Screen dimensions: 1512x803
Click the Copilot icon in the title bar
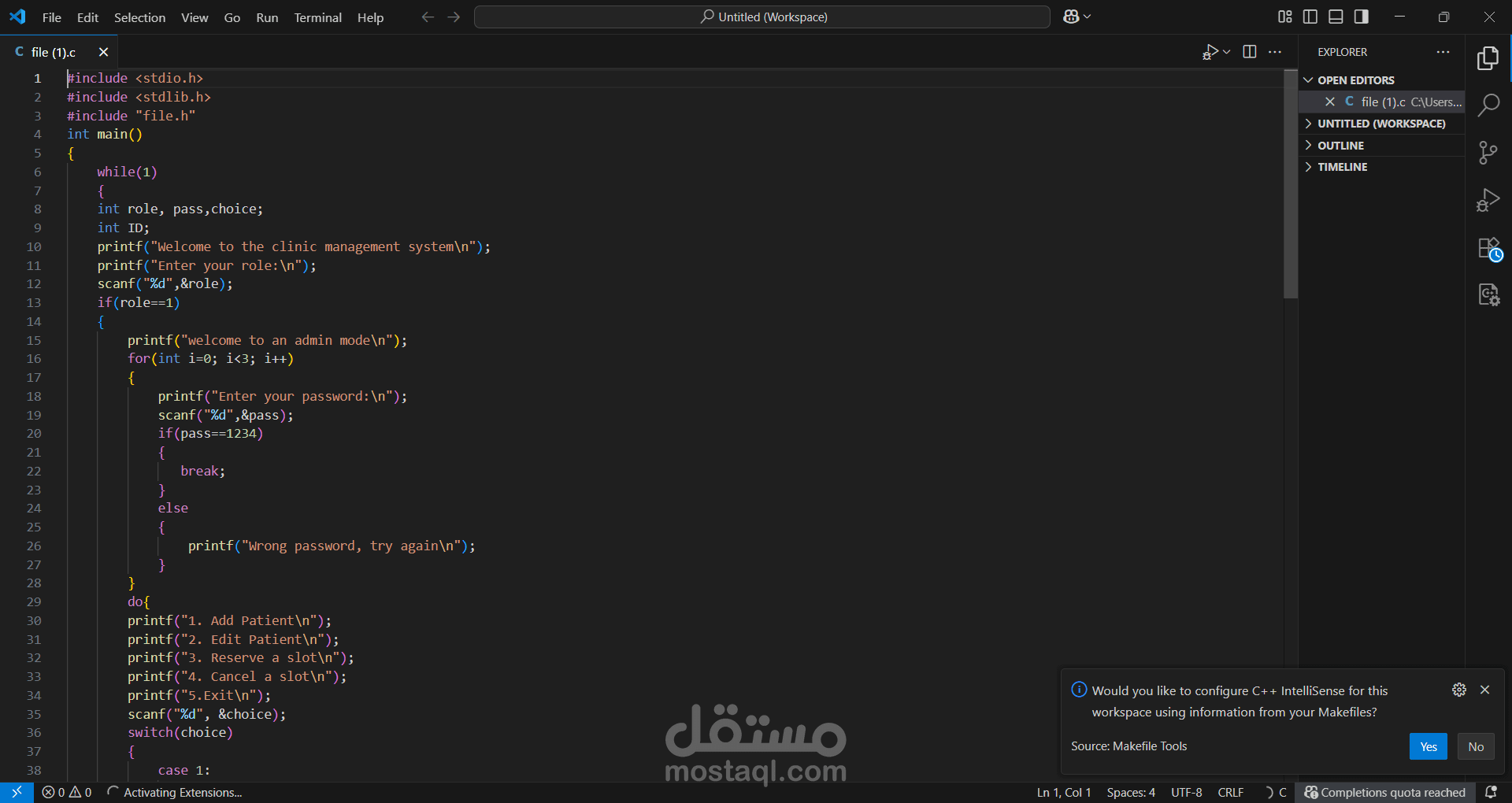pos(1071,17)
